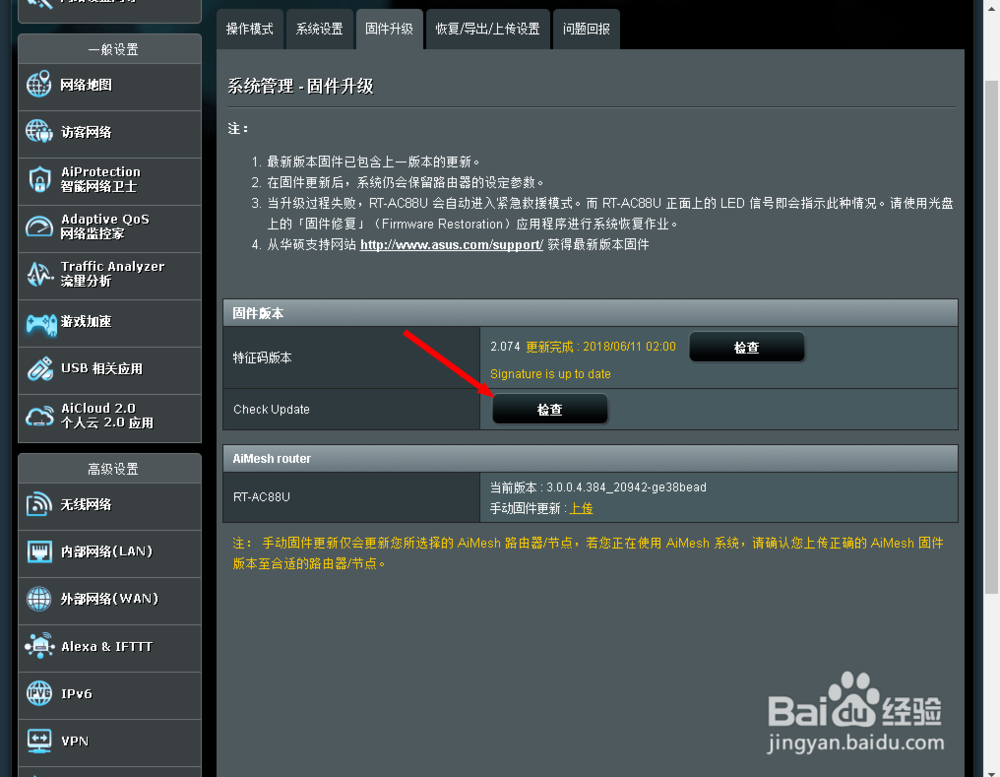1000x777 pixels.
Task: Click 'Signature is up to date' text
Action: 550,374
